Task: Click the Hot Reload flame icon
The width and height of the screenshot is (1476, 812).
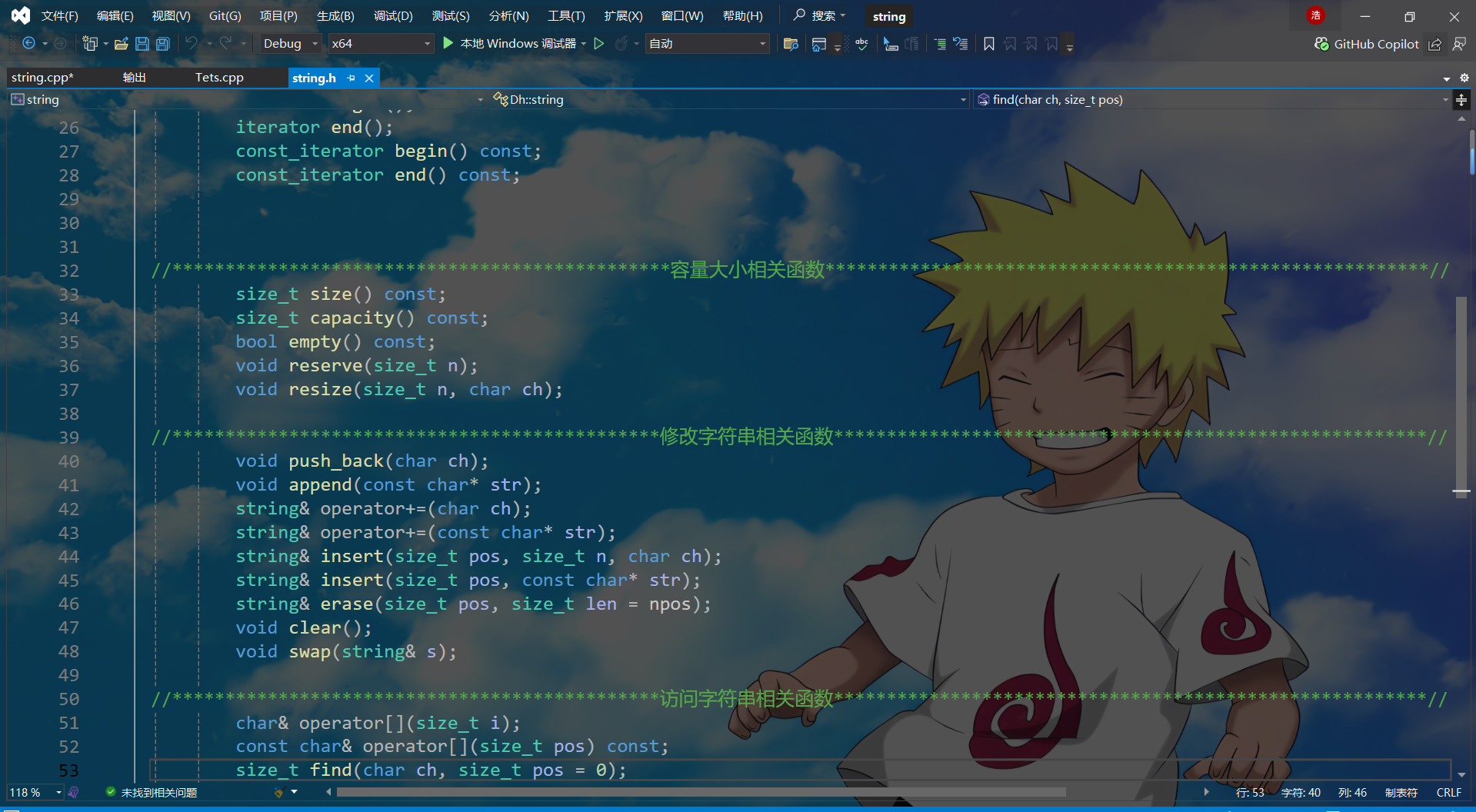Action: (x=621, y=44)
